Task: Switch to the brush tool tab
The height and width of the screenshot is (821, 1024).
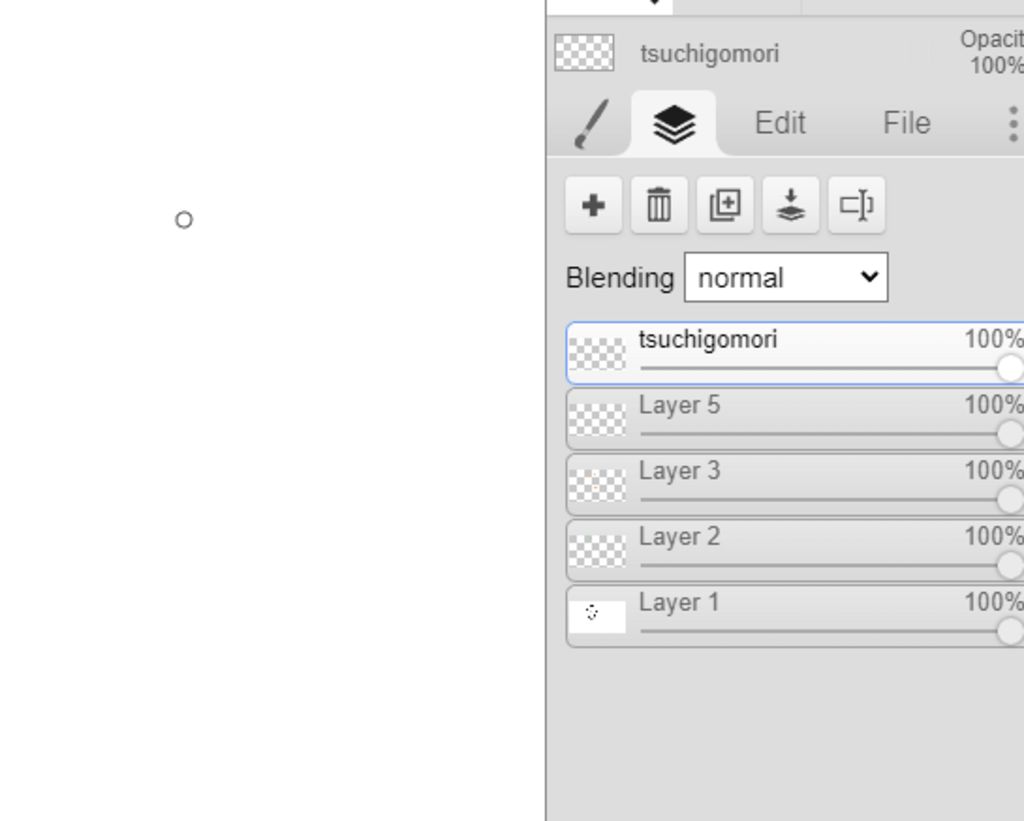Action: [591, 123]
